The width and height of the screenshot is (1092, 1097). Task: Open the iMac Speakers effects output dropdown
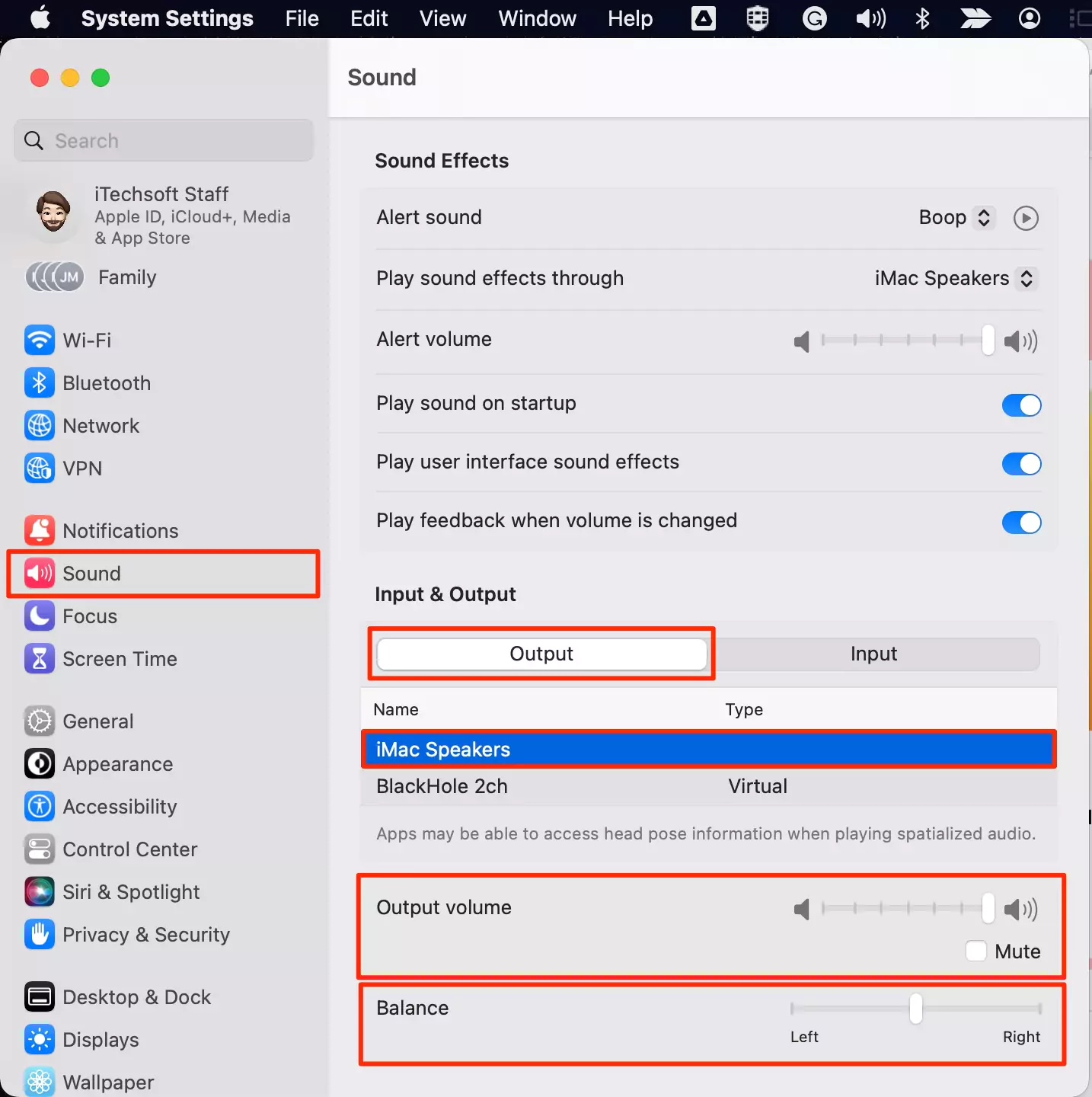(x=956, y=278)
